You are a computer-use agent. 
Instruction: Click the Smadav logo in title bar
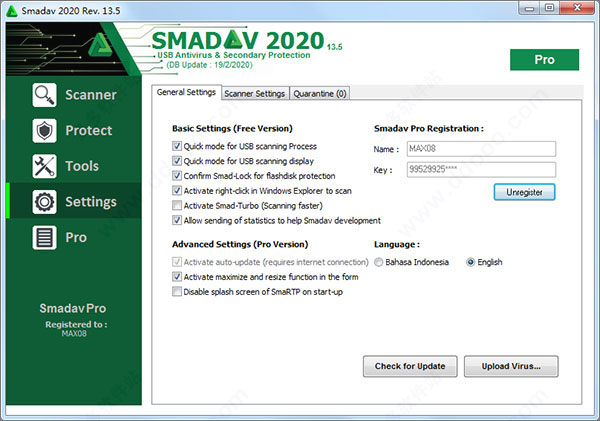point(12,11)
